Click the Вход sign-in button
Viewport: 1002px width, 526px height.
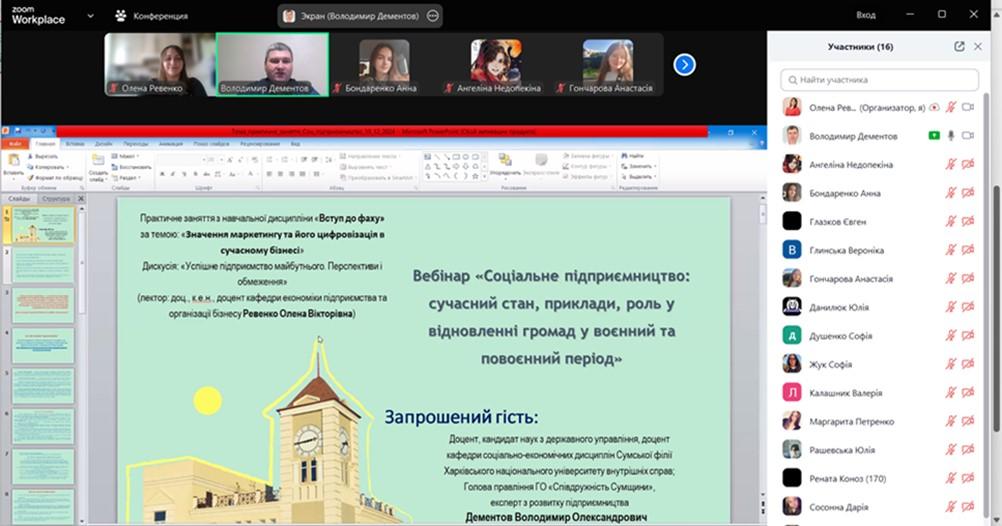(x=866, y=15)
